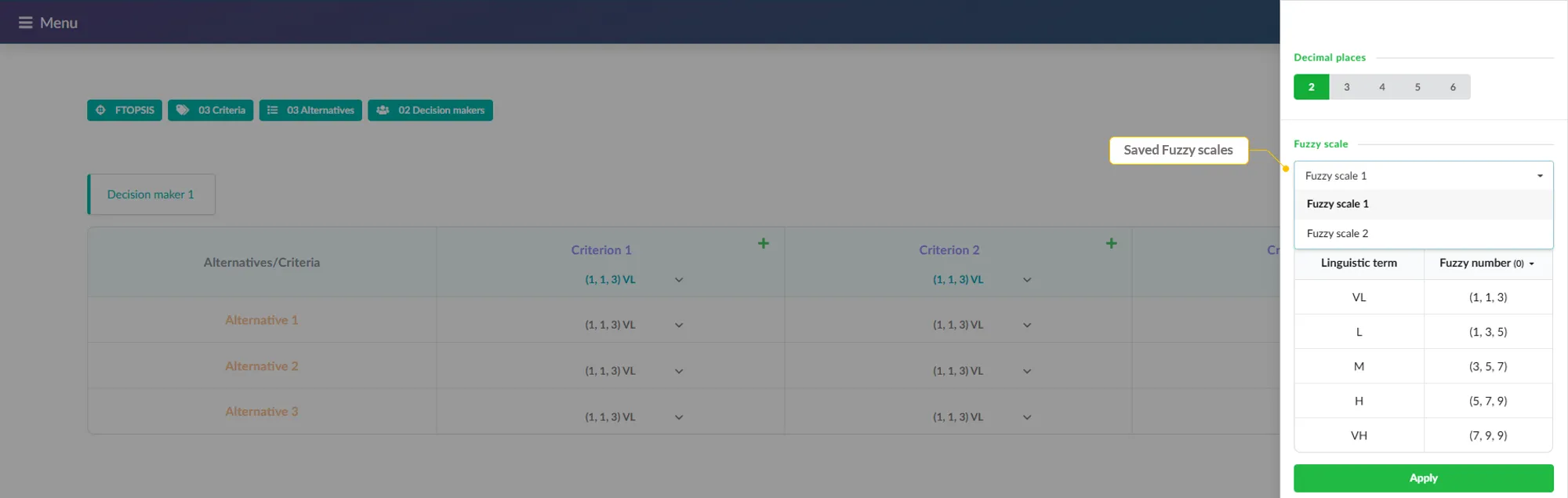This screenshot has width=1568, height=498.
Task: Click the users icon beside 02 Decision makers
Action: point(383,111)
